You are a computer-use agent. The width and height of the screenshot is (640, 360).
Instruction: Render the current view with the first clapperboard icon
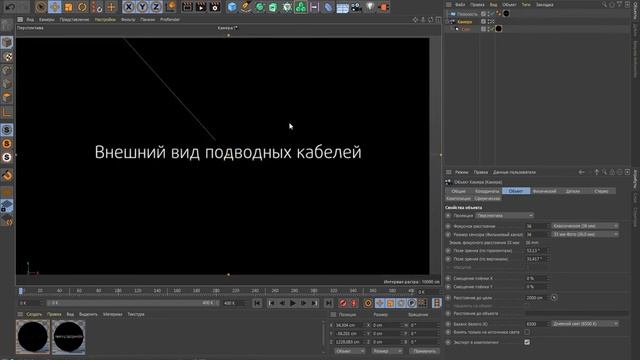187,7
